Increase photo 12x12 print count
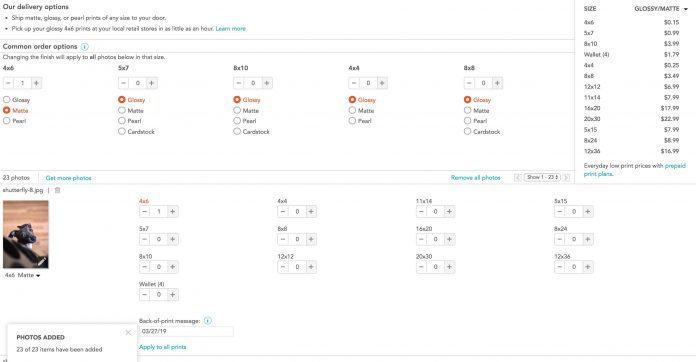 (311, 267)
